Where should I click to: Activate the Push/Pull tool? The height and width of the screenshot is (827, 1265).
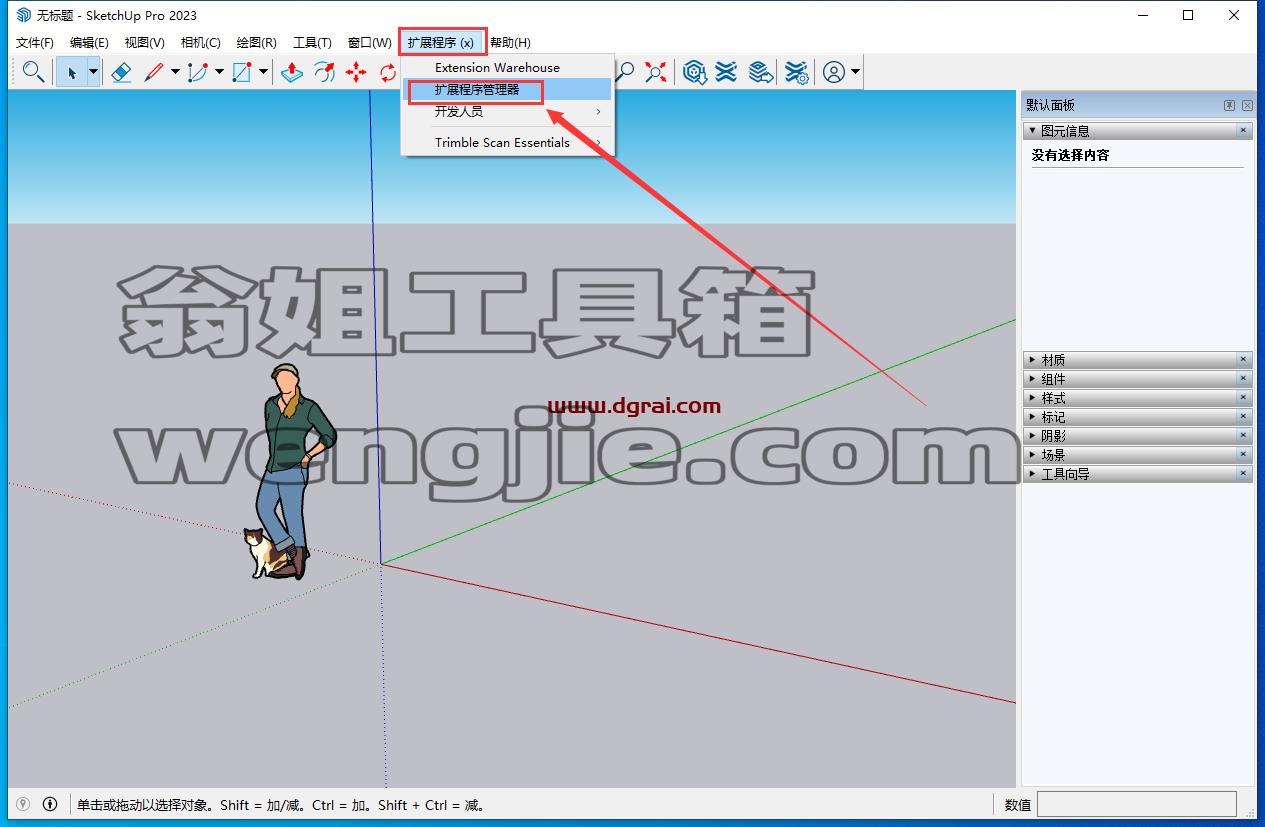click(x=291, y=72)
